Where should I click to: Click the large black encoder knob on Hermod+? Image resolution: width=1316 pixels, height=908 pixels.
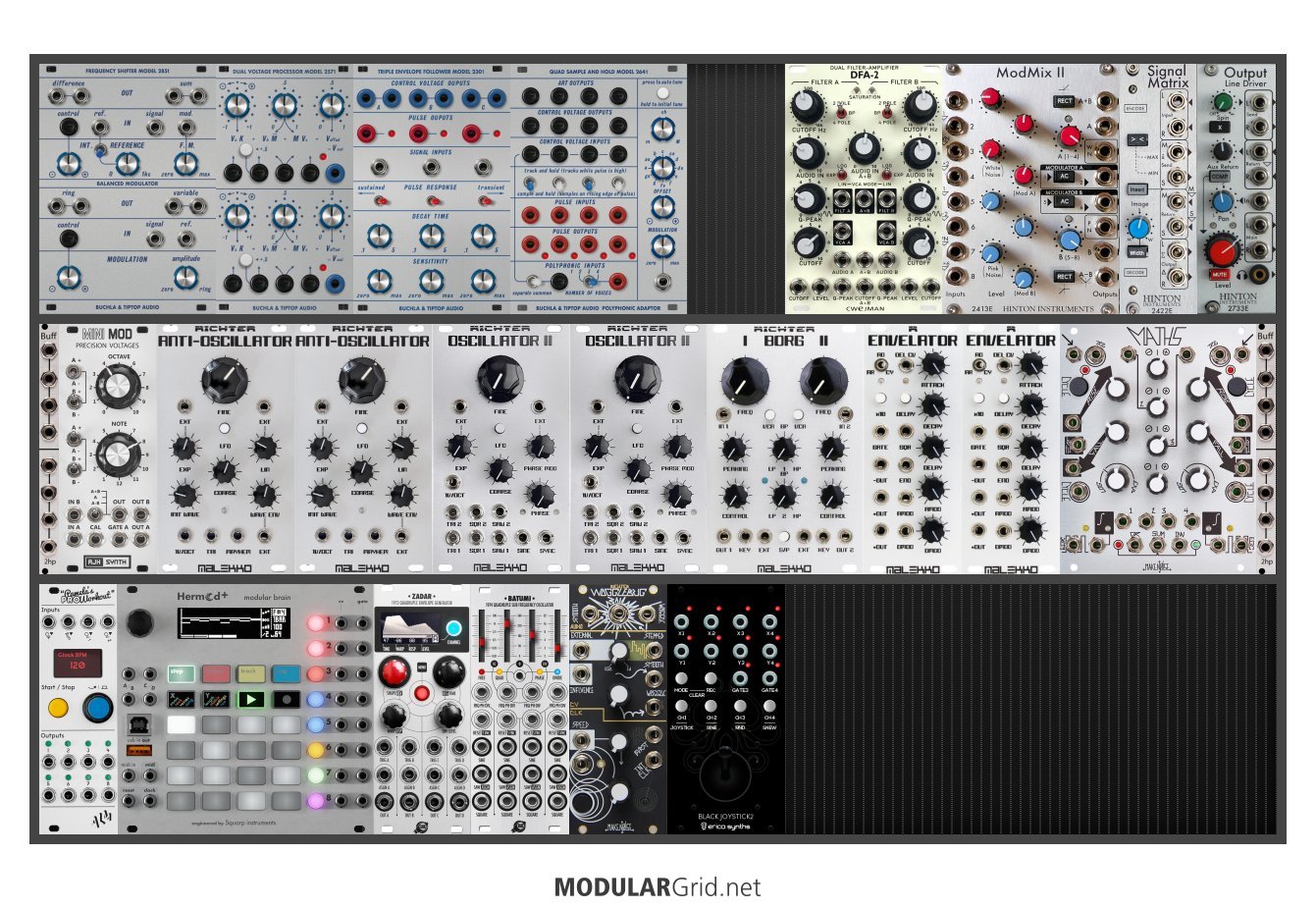(x=140, y=623)
